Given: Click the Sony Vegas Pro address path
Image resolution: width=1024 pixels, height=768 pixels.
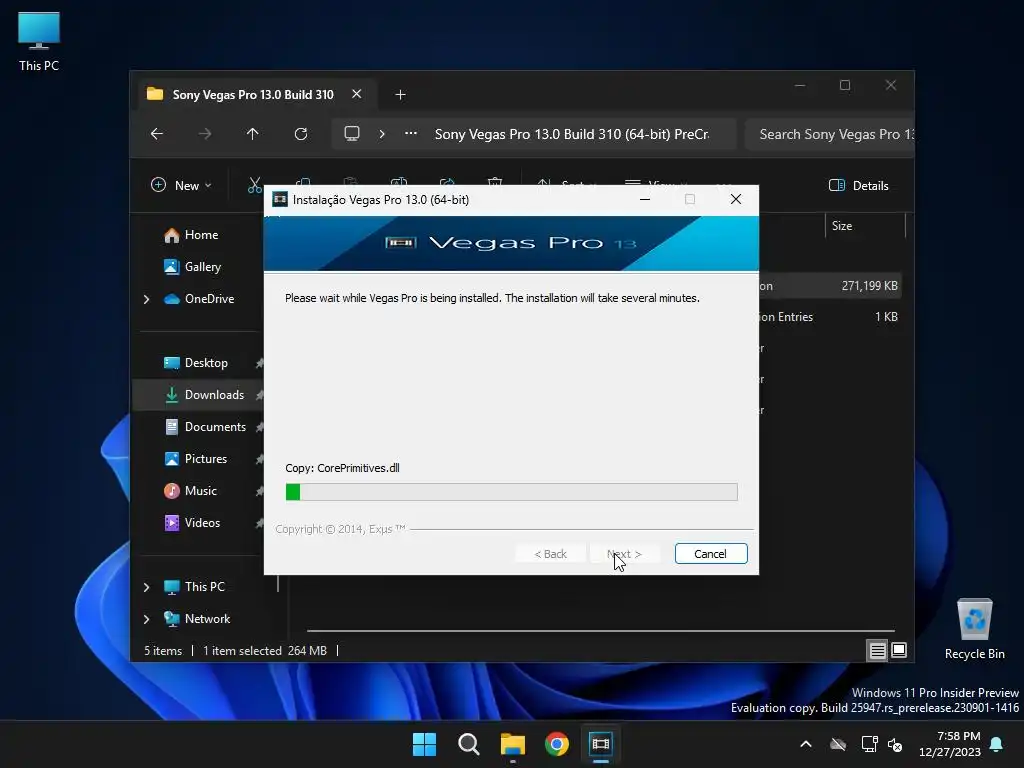Looking at the screenshot, I should pos(571,134).
